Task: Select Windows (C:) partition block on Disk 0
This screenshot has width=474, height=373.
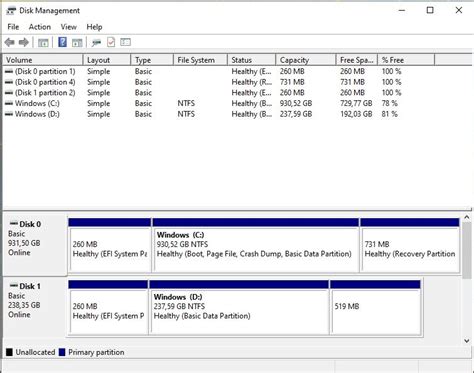Action: point(255,245)
